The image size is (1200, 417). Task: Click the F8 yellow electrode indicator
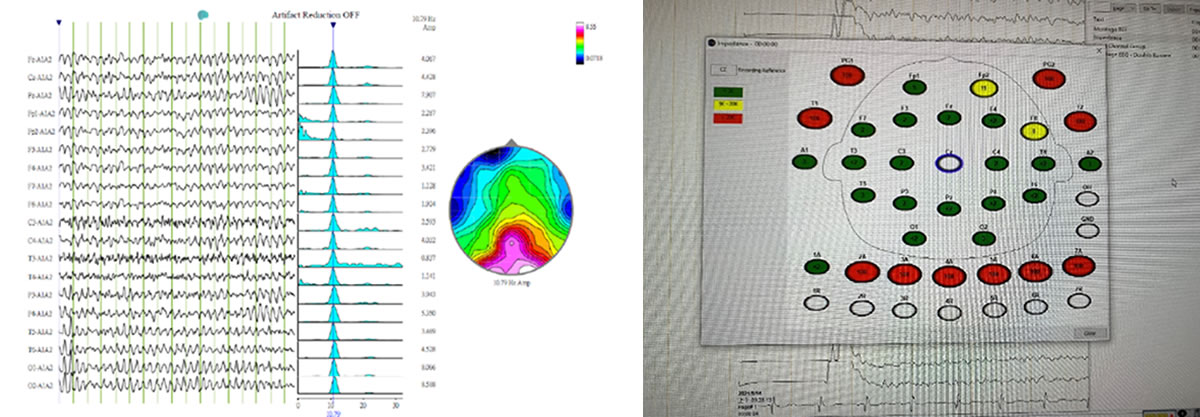(1033, 130)
